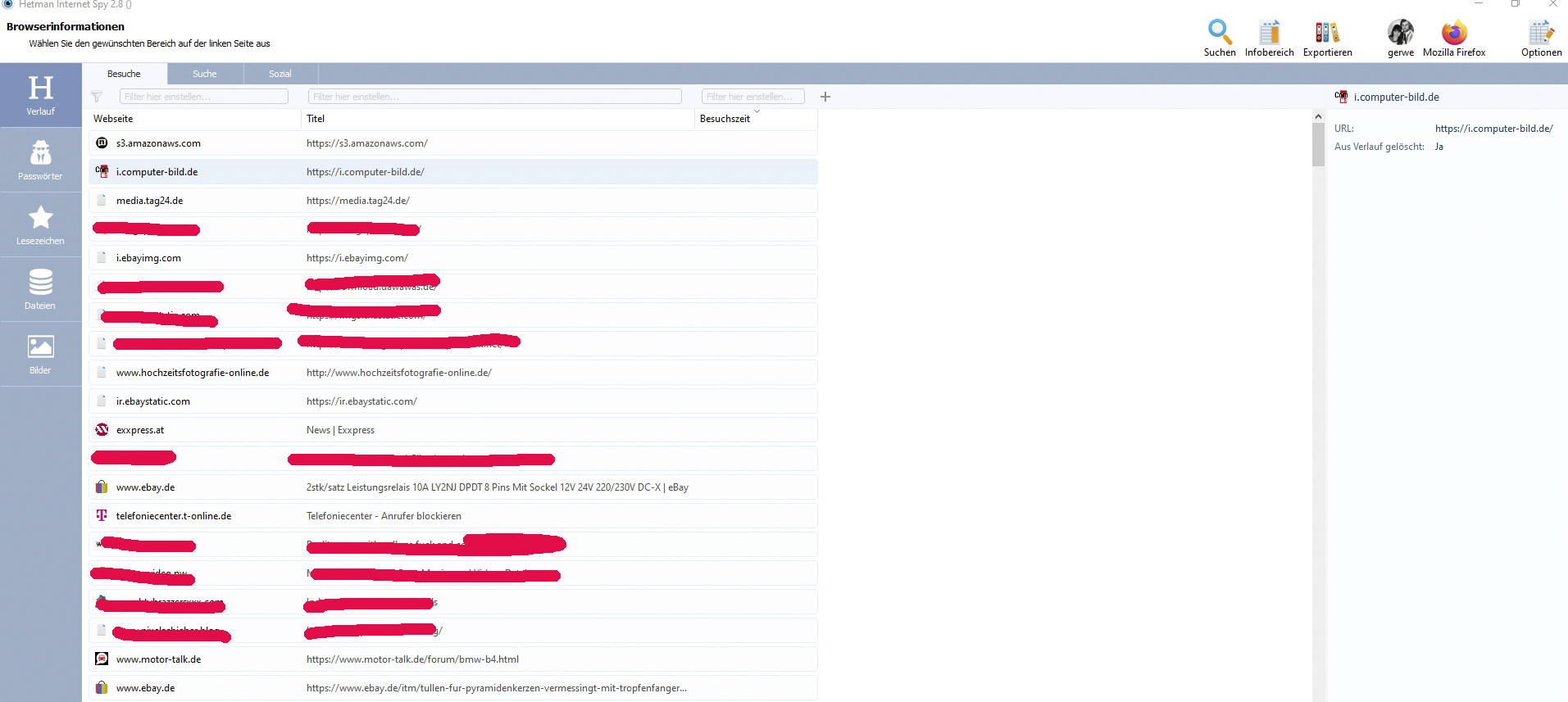Focus the Titel filter field

coord(495,97)
